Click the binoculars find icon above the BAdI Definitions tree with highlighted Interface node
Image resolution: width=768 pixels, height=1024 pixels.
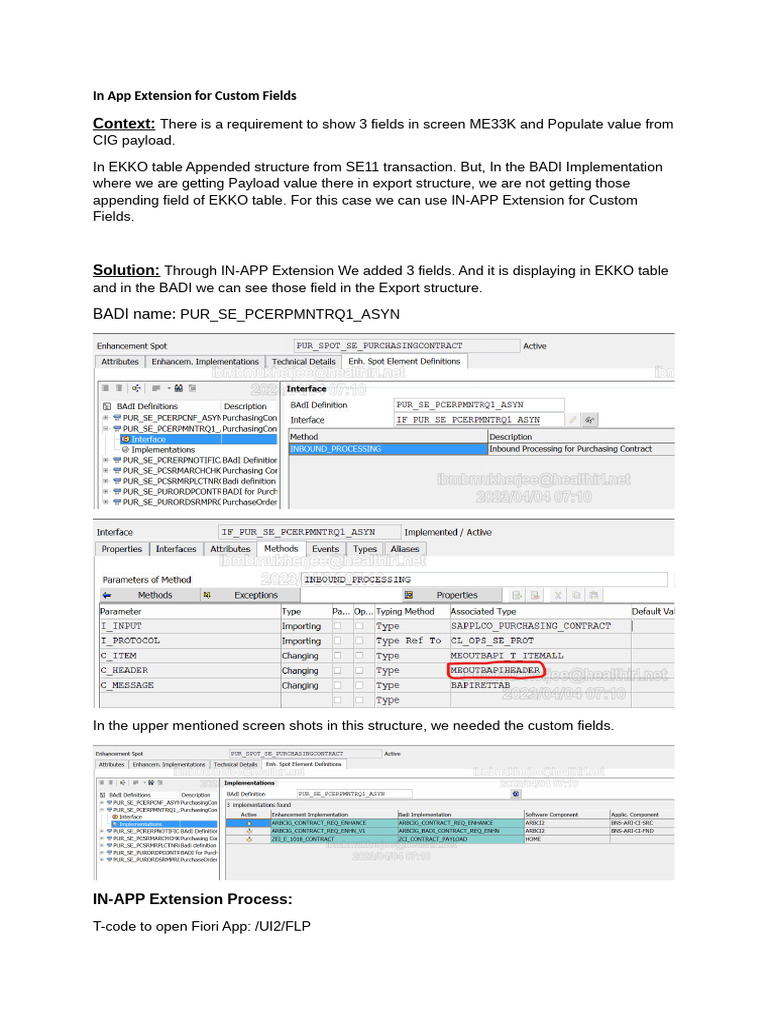pos(178,388)
